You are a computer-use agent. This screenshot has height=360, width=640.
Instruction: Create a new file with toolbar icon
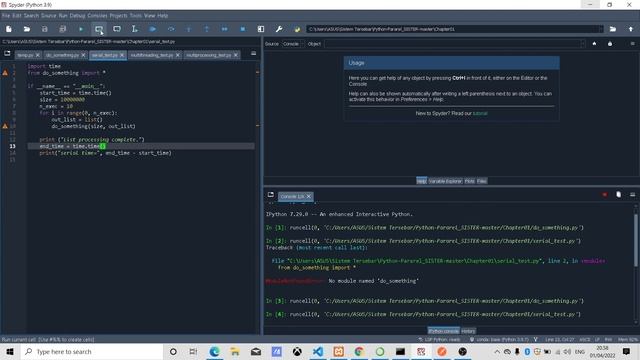tap(9, 29)
